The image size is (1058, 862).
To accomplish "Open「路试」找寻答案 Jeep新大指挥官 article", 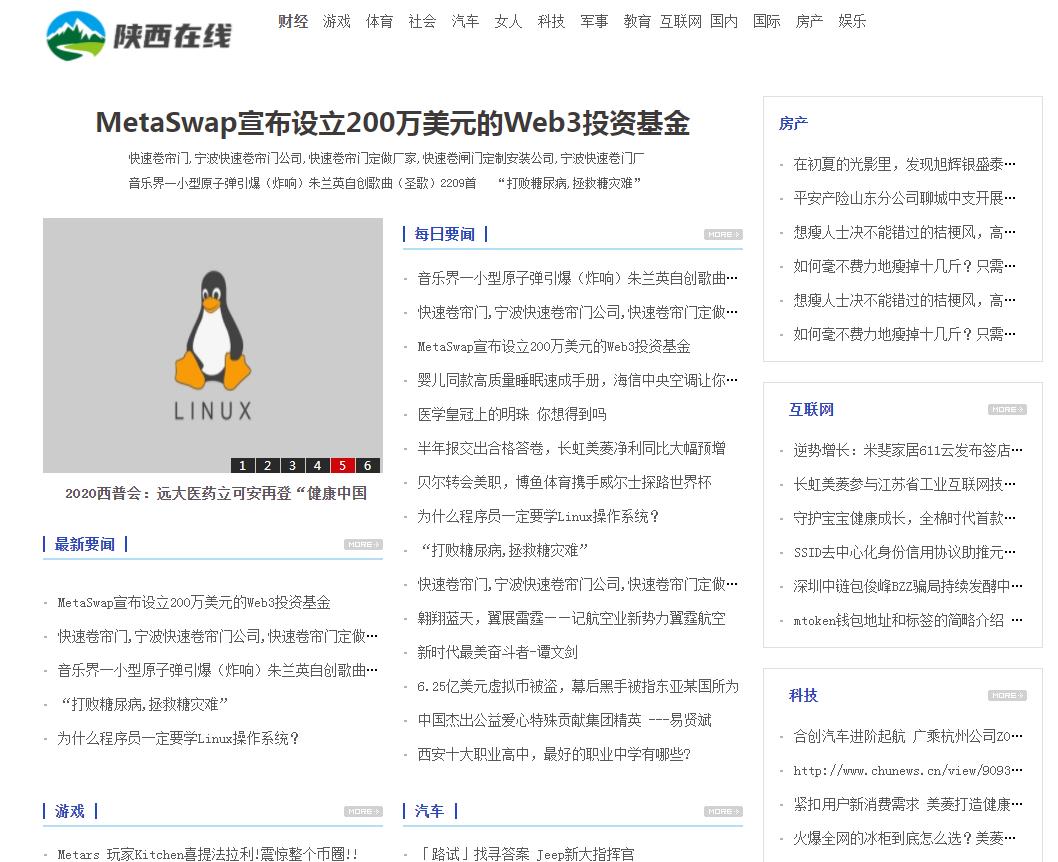I will [526, 854].
